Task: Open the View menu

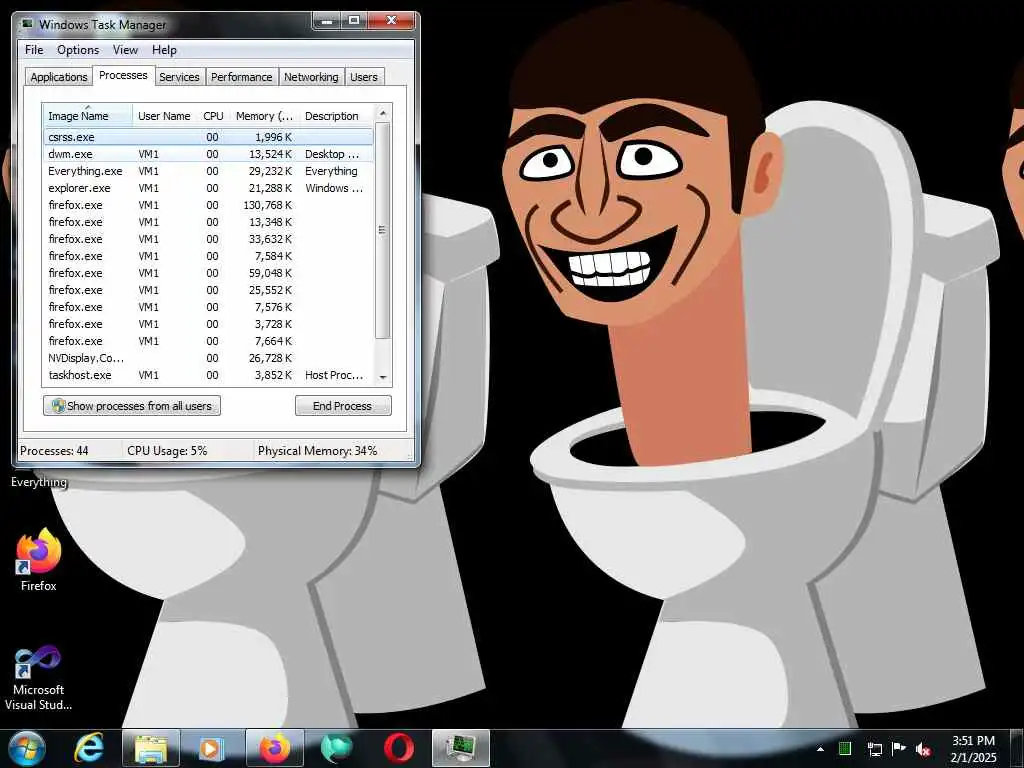Action: [x=125, y=50]
